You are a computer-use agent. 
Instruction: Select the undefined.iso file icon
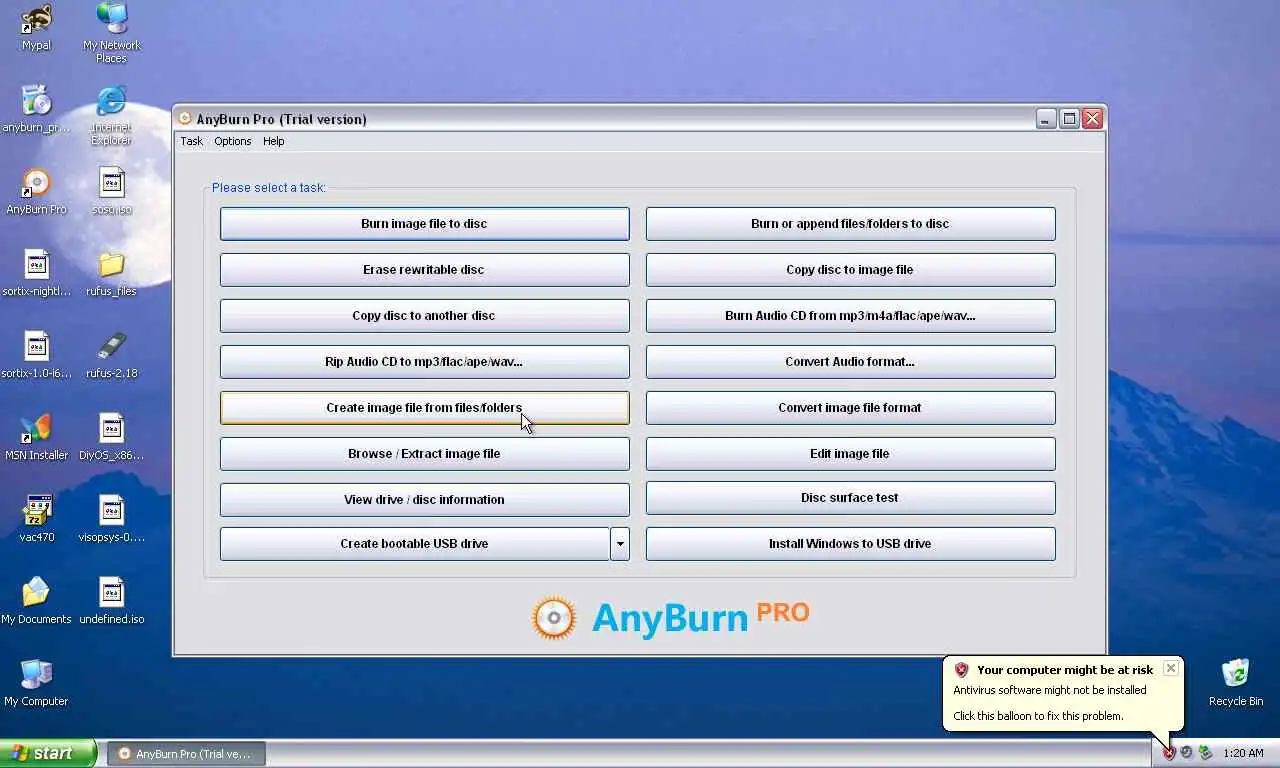point(111,601)
